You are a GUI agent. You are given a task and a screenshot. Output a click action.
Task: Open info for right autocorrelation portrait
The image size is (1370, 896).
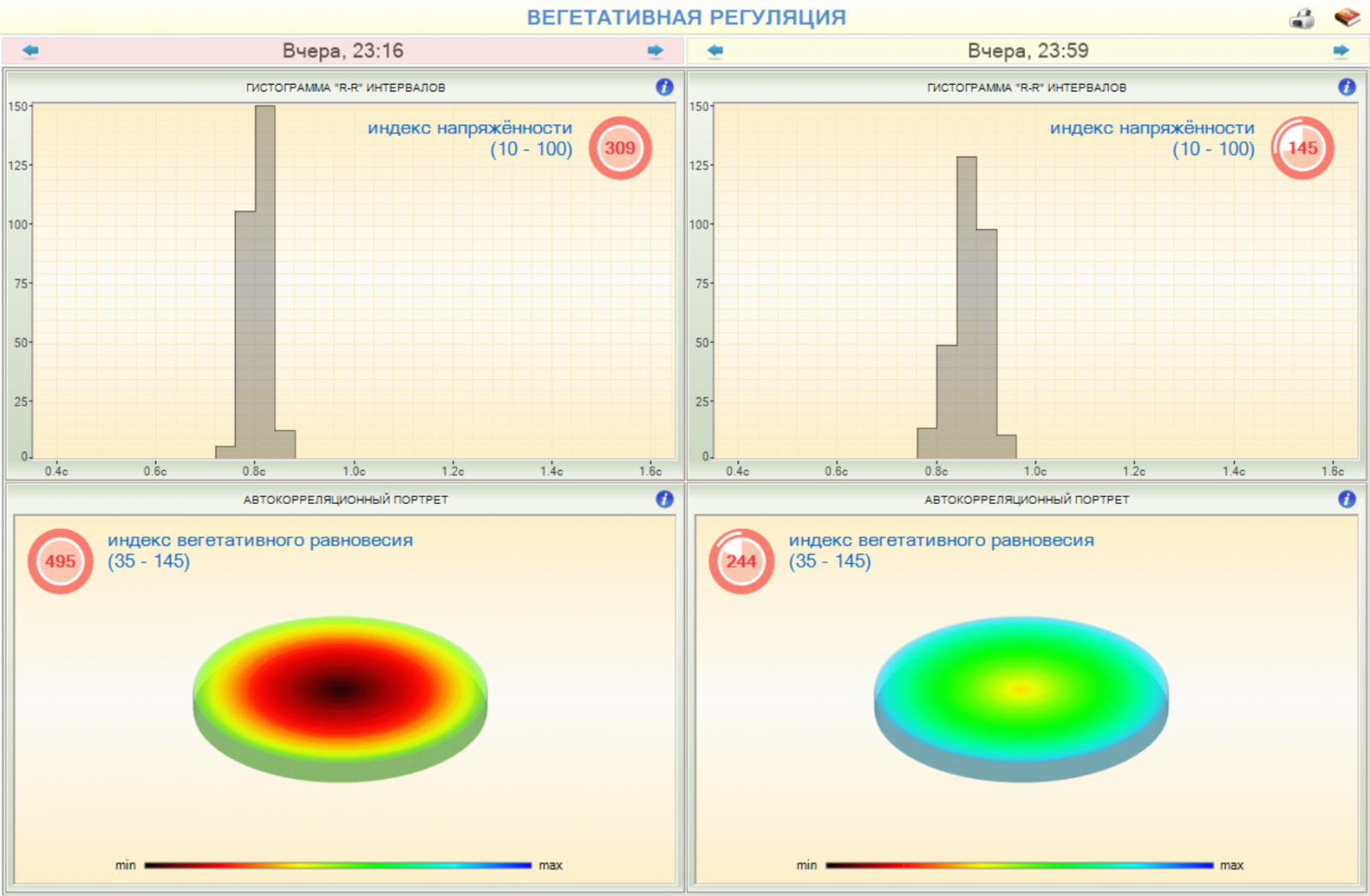click(1347, 499)
